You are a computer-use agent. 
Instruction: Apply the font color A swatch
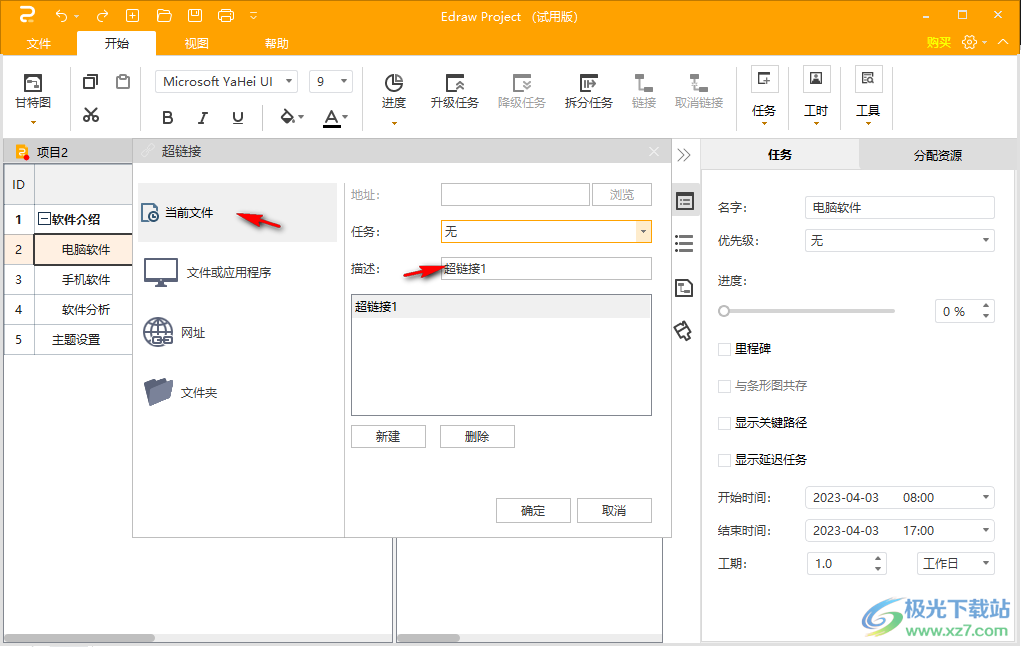coord(331,118)
